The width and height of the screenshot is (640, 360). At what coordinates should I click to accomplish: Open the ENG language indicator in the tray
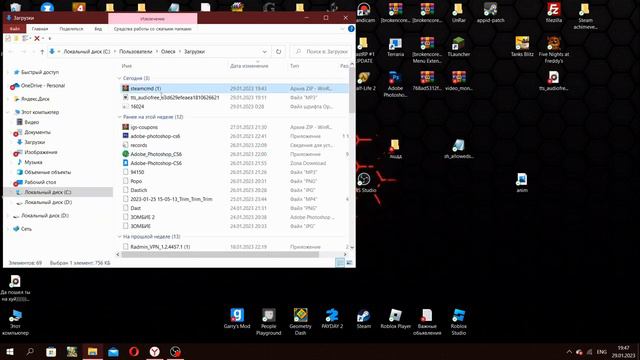[x=601, y=352]
